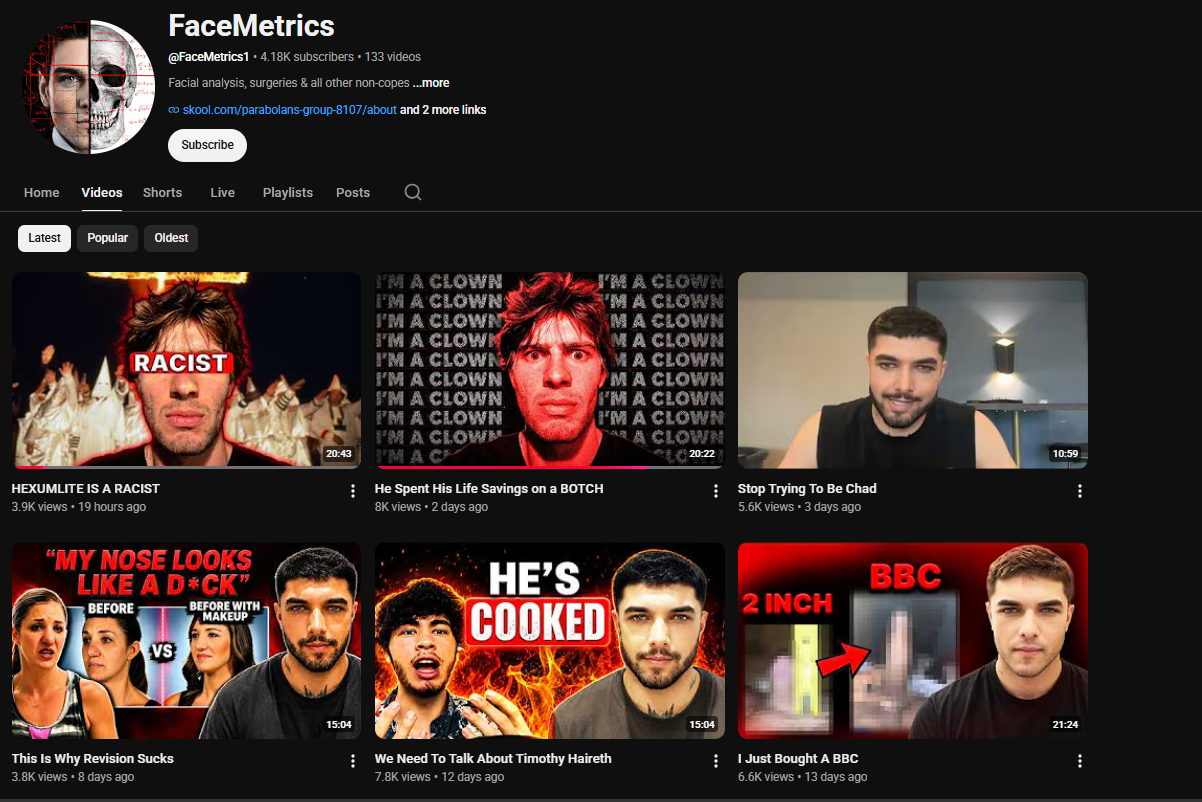This screenshot has width=1202, height=802.
Task: Click '3.9K views • 19 hours ago' text
Action: coord(79,507)
